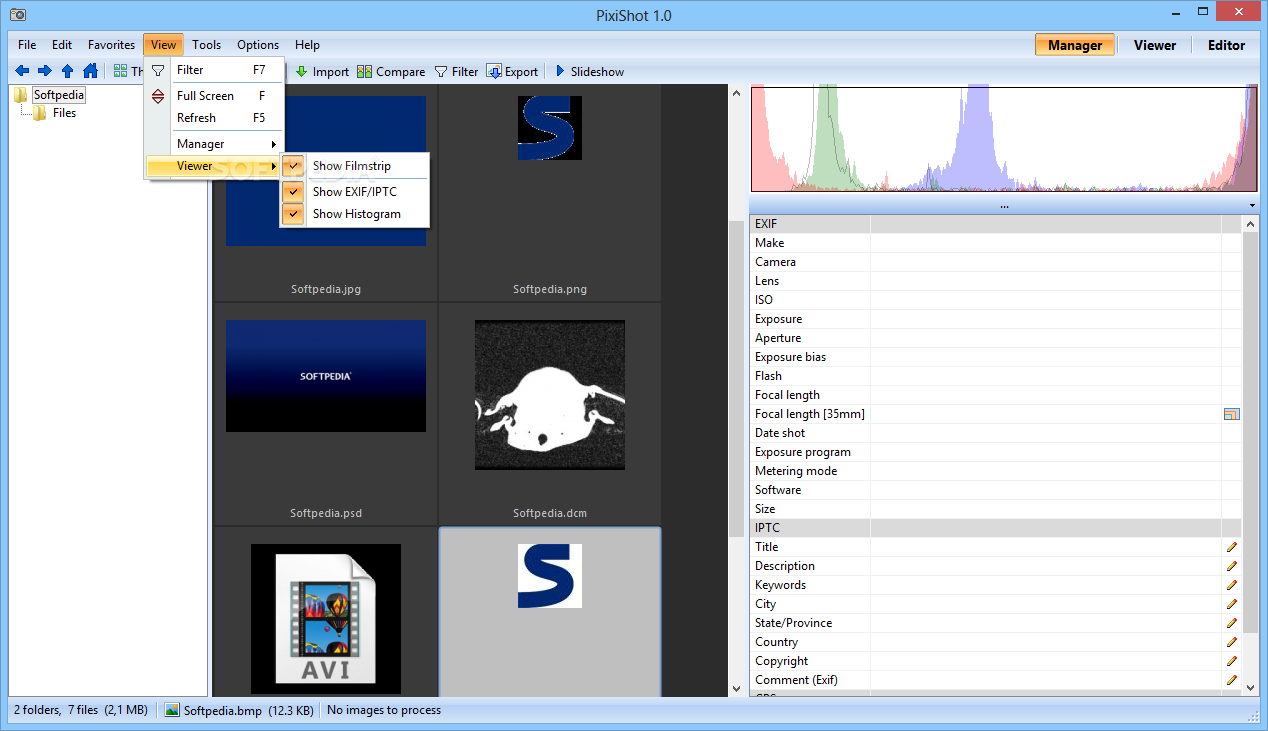This screenshot has width=1268, height=731.
Task: Open the Edit menu
Action: [62, 45]
